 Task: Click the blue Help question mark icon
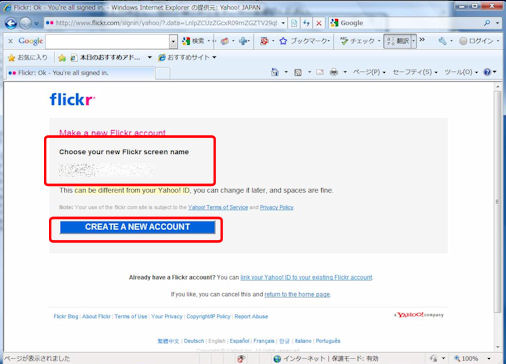(487, 72)
